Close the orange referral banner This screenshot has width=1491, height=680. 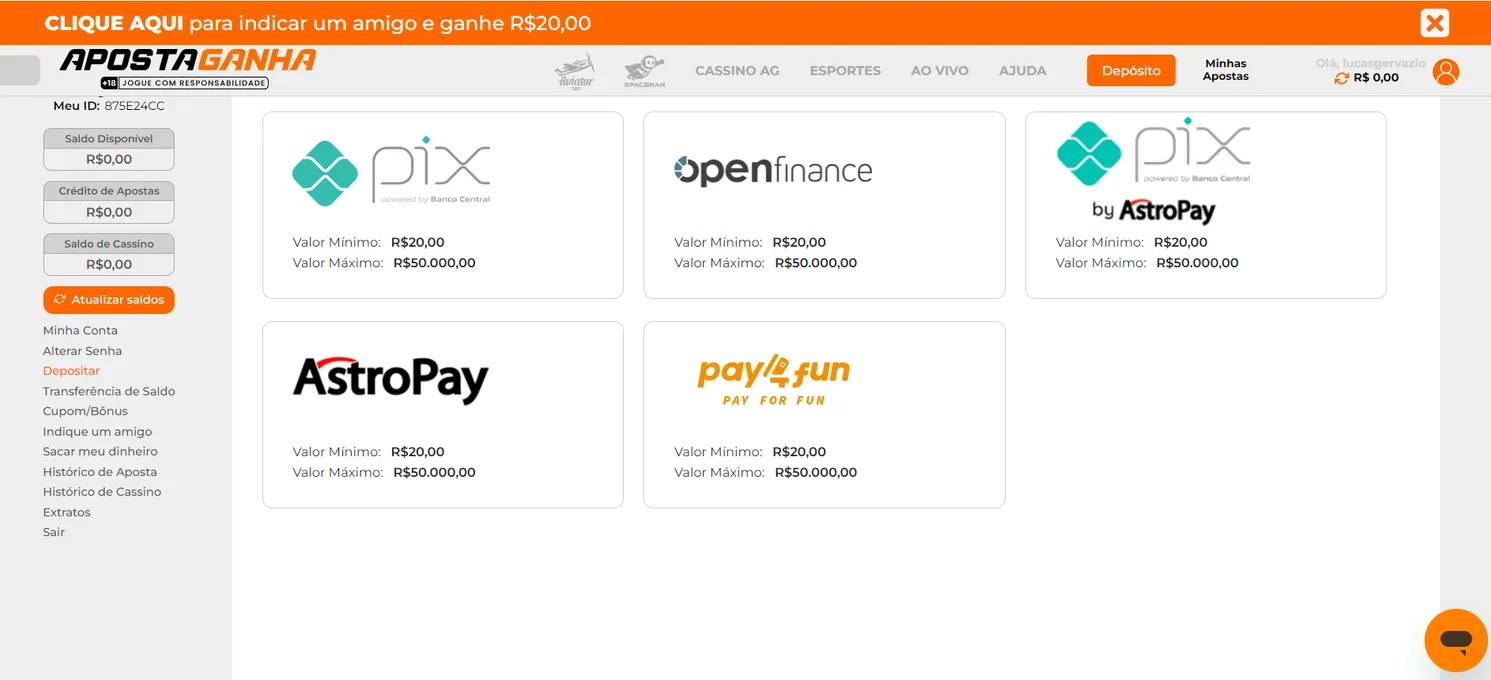point(1434,22)
